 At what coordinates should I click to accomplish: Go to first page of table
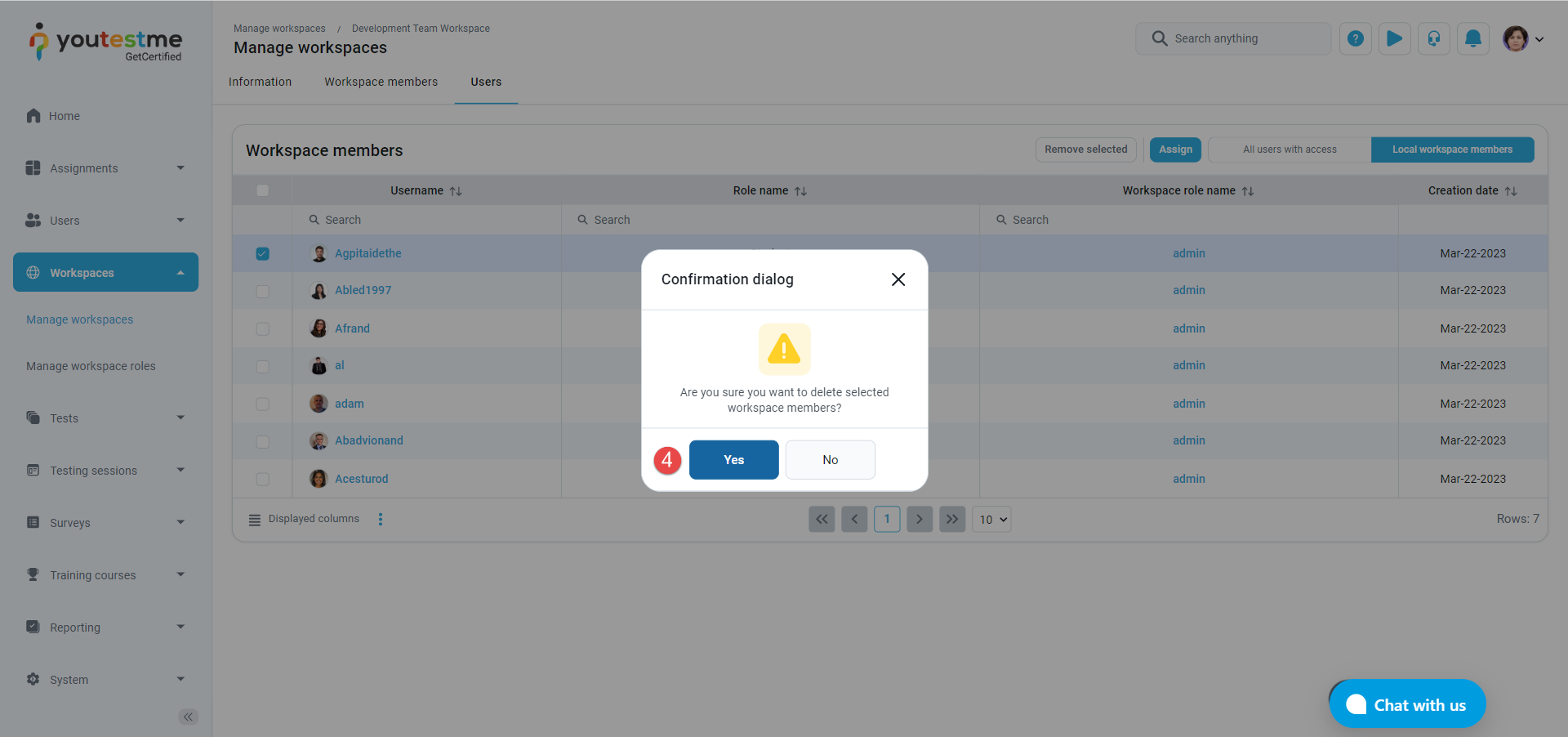(822, 519)
